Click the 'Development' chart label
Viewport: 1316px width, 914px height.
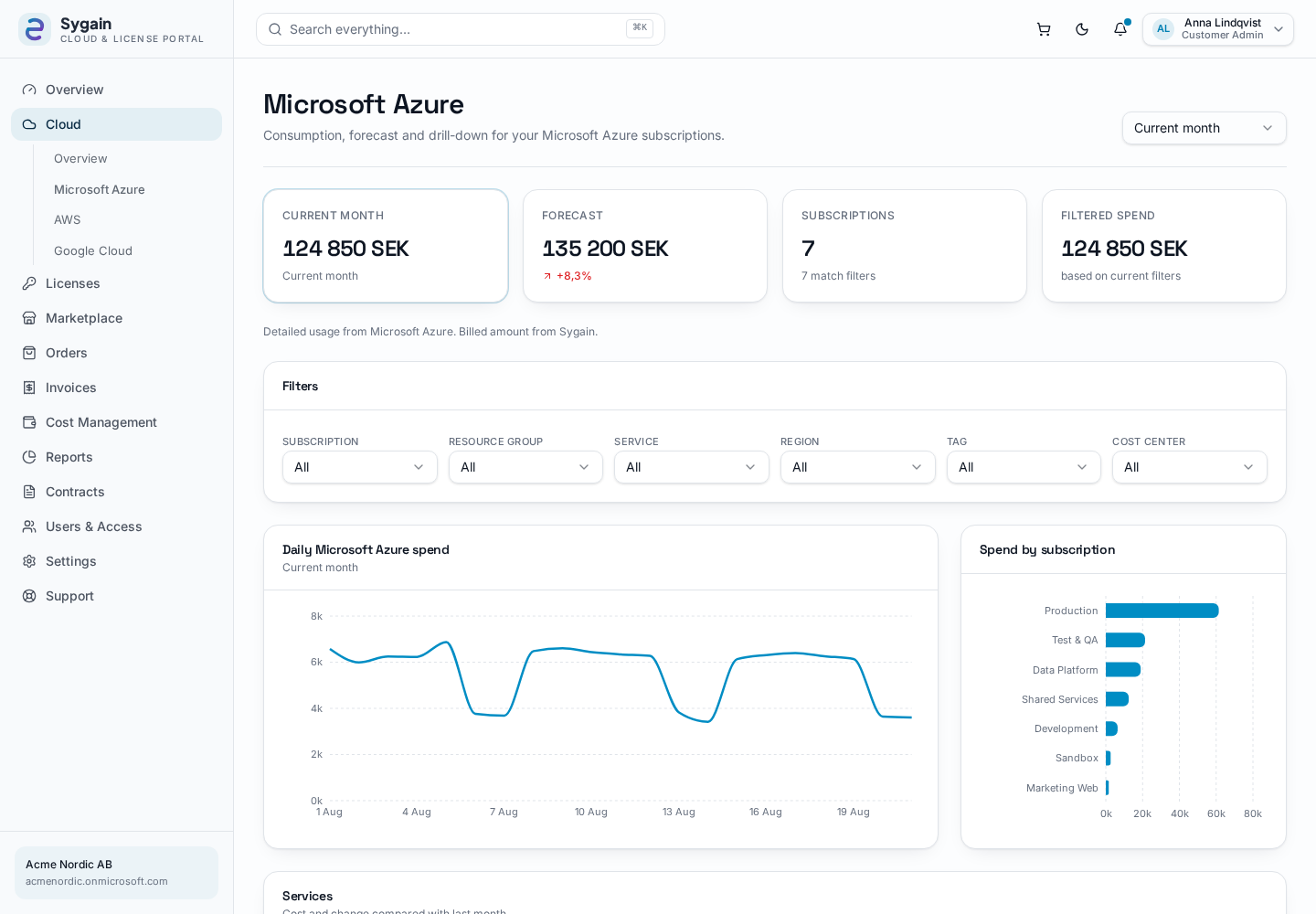click(x=1067, y=728)
